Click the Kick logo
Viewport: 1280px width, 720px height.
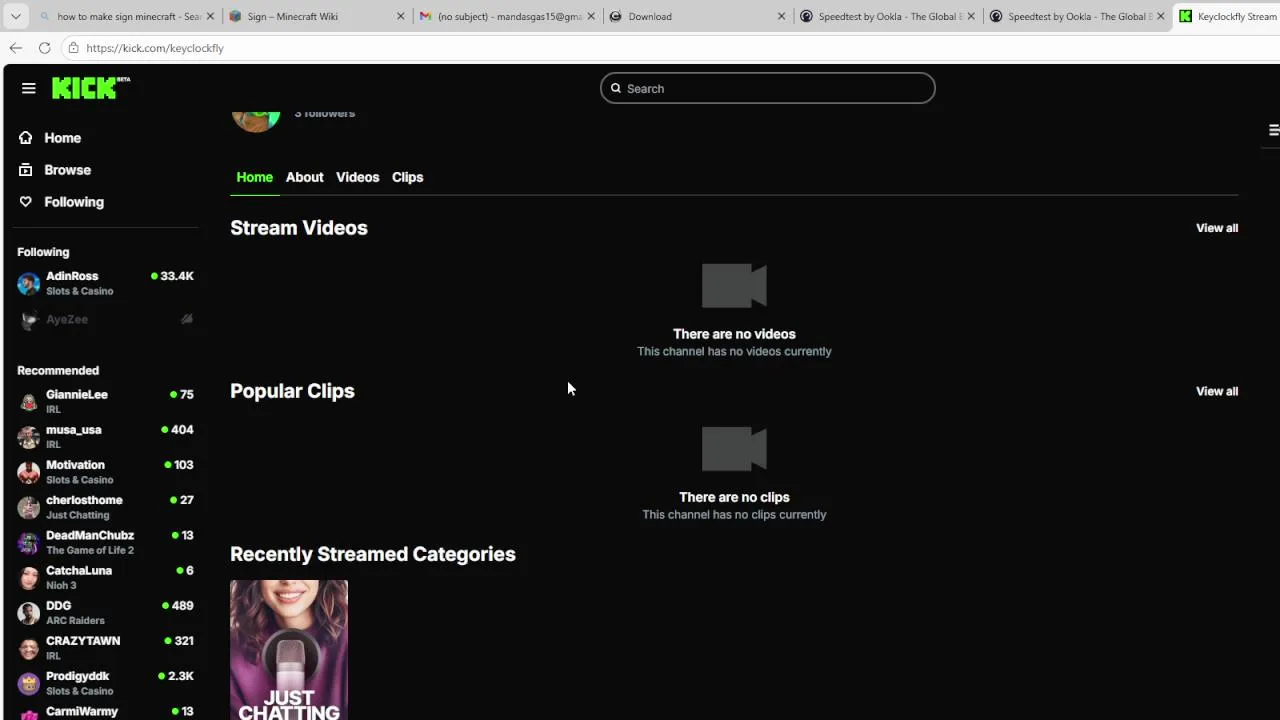pos(90,88)
